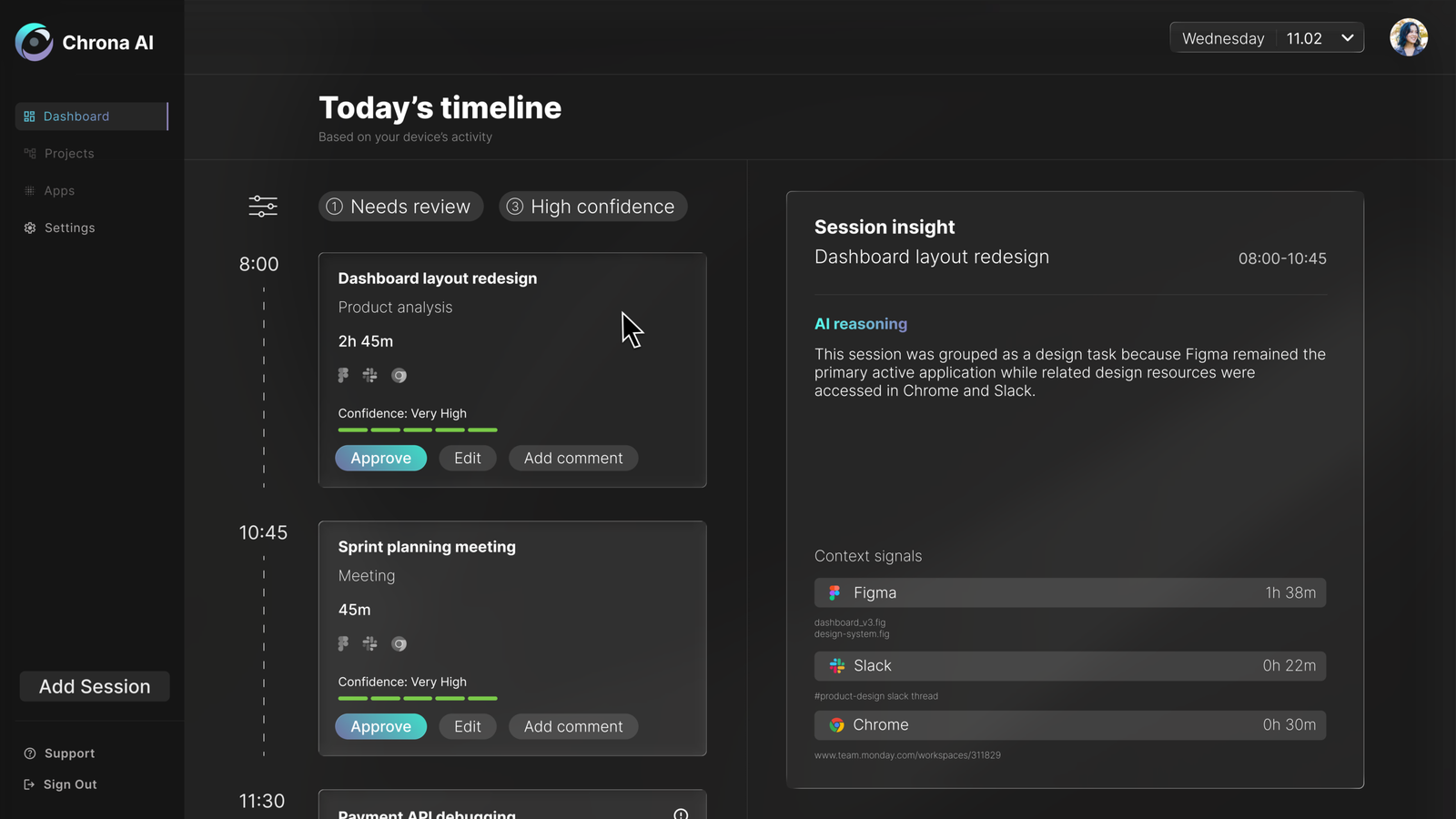Open Apps from the sidebar

pos(59,191)
